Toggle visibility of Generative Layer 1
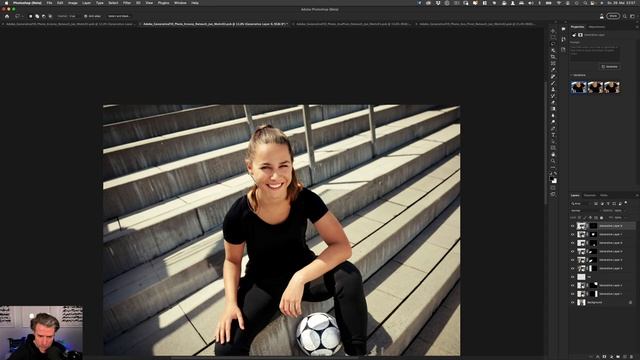Screen dimensions: 640x360 pos(573,294)
